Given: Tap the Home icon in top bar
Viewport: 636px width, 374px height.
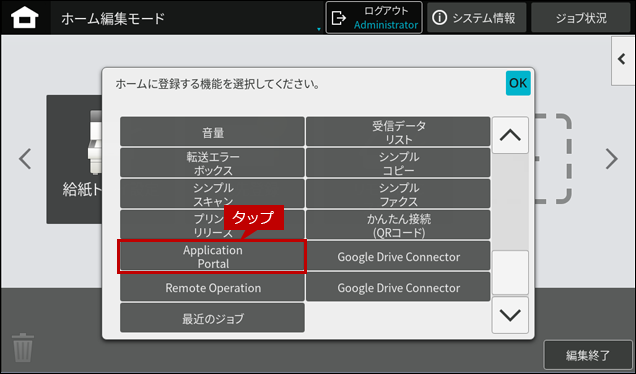Looking at the screenshot, I should pyautogui.click(x=25, y=18).
